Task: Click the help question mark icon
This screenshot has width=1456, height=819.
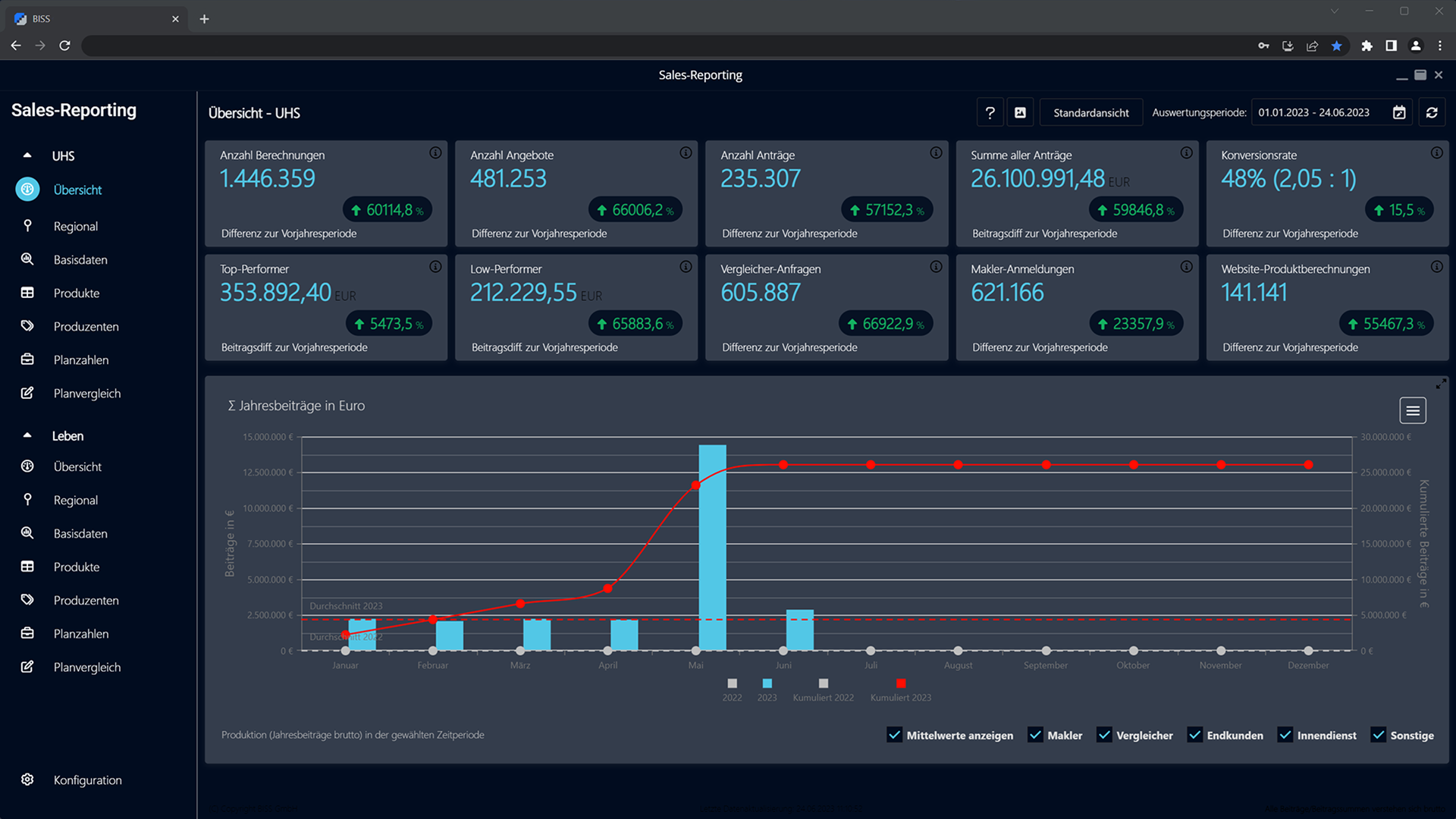Action: point(990,113)
